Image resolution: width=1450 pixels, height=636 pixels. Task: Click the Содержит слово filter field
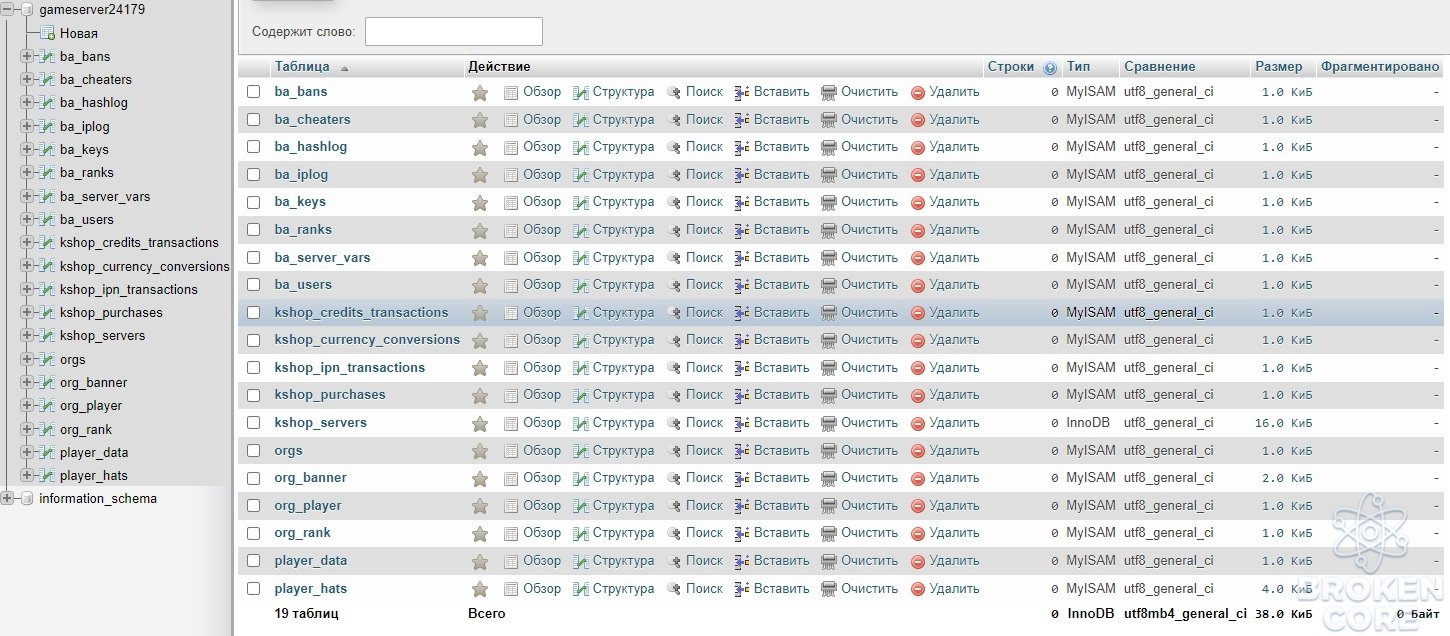click(454, 32)
